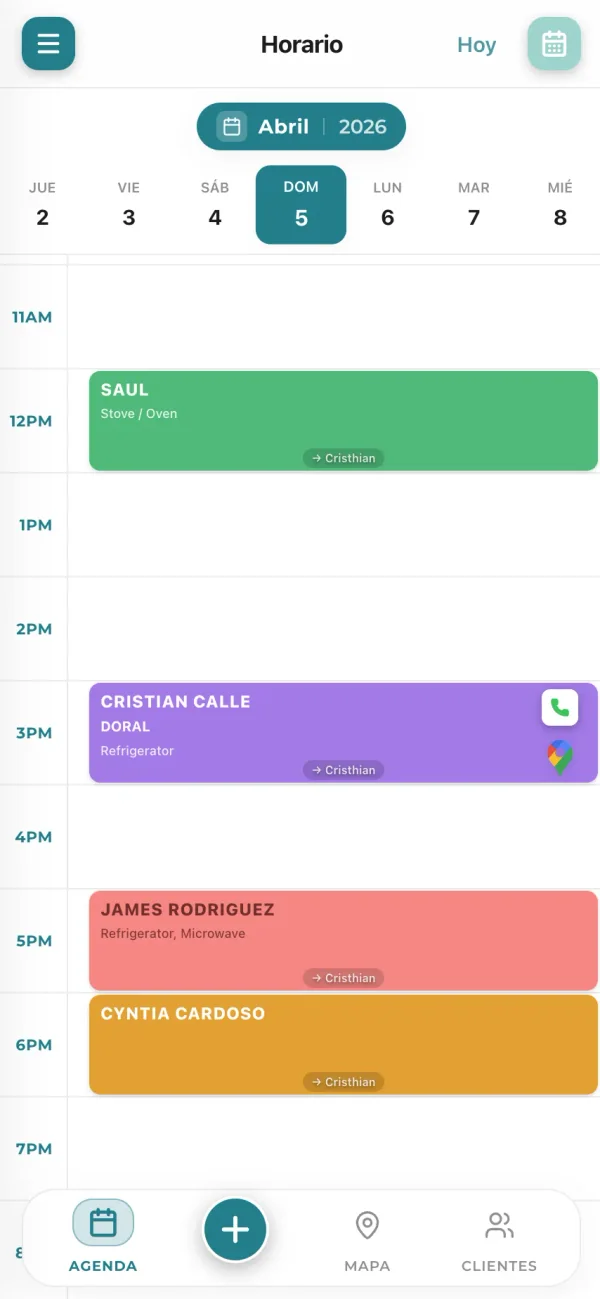Open the hamburger navigation menu

click(x=47, y=44)
